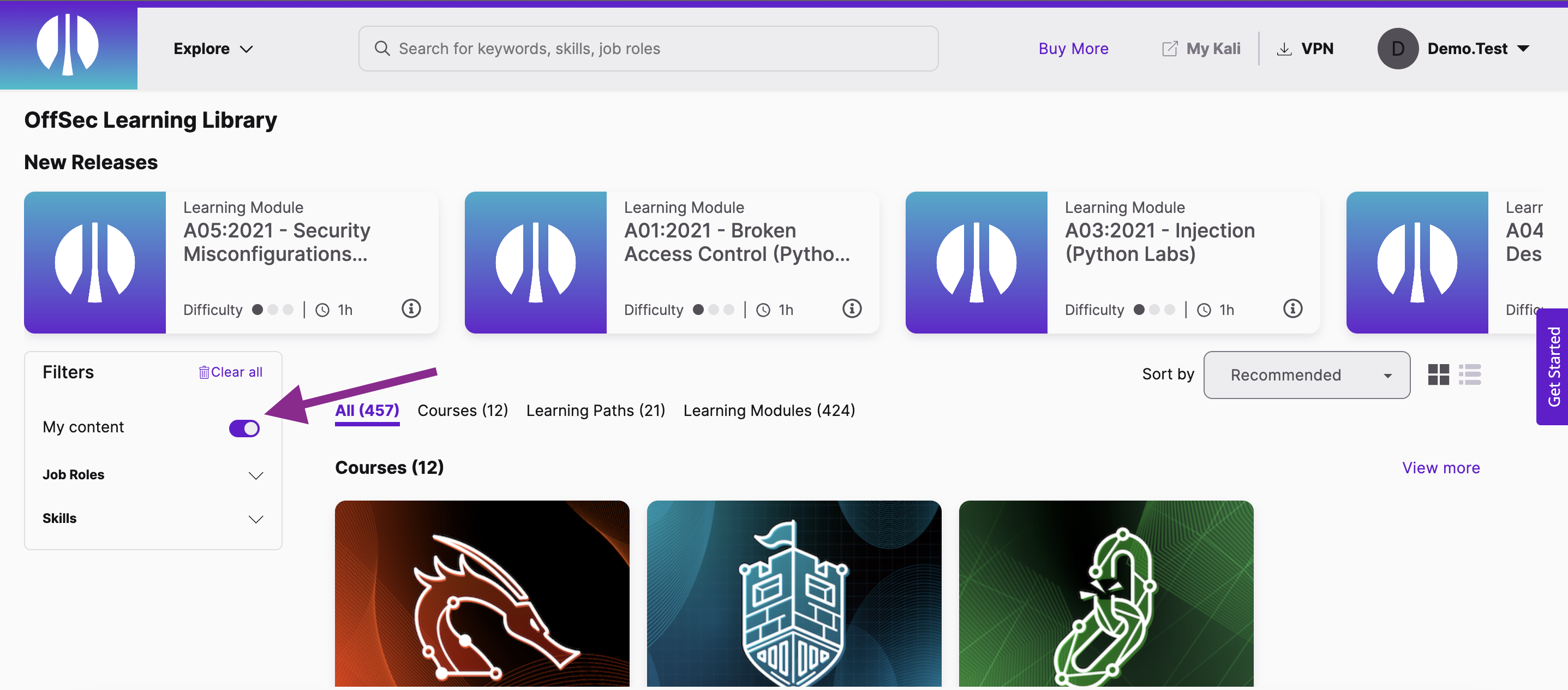Click the search magnifier icon
The image size is (1568, 690).
point(383,48)
